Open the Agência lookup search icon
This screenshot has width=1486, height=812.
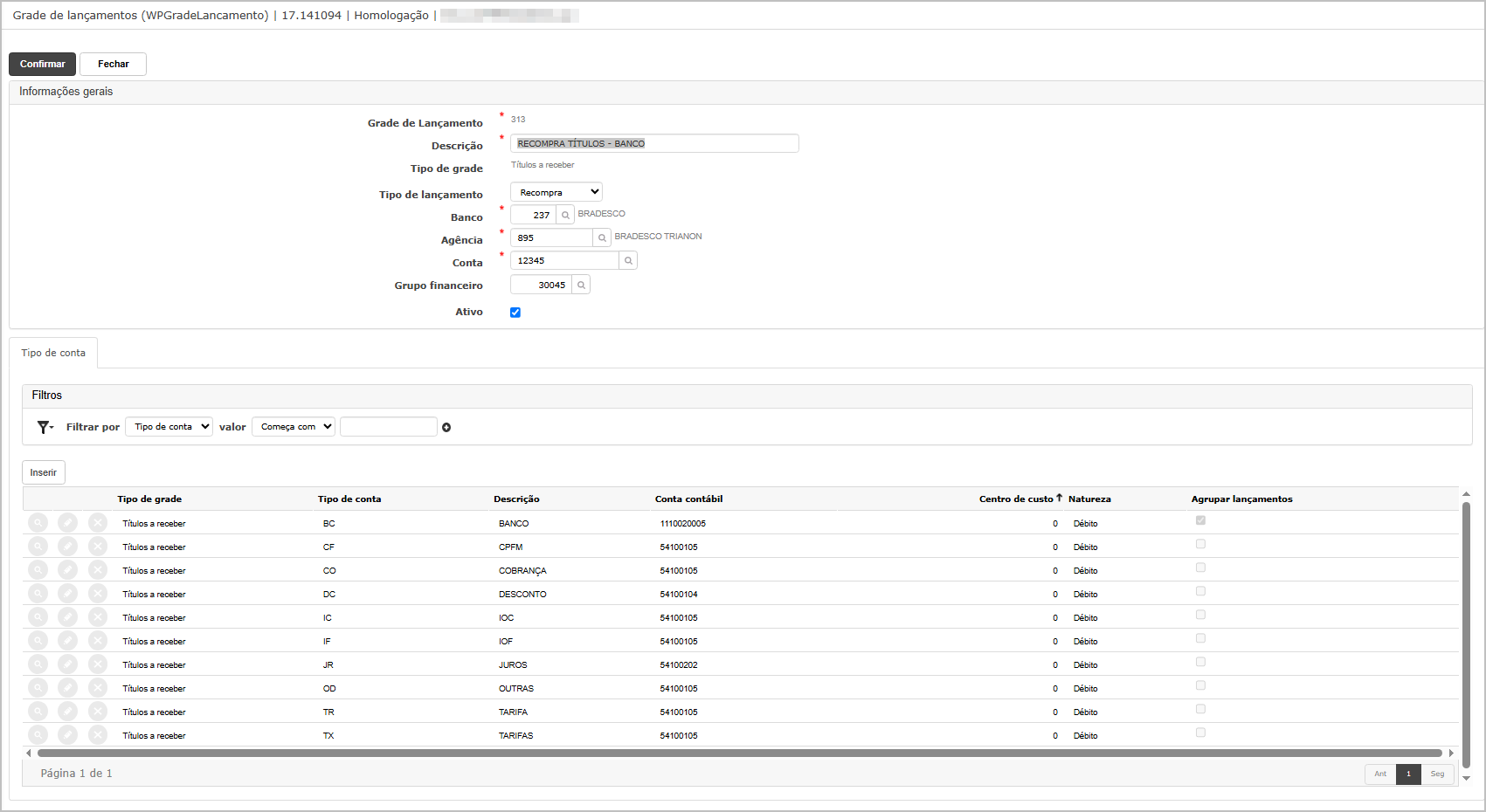tap(602, 237)
